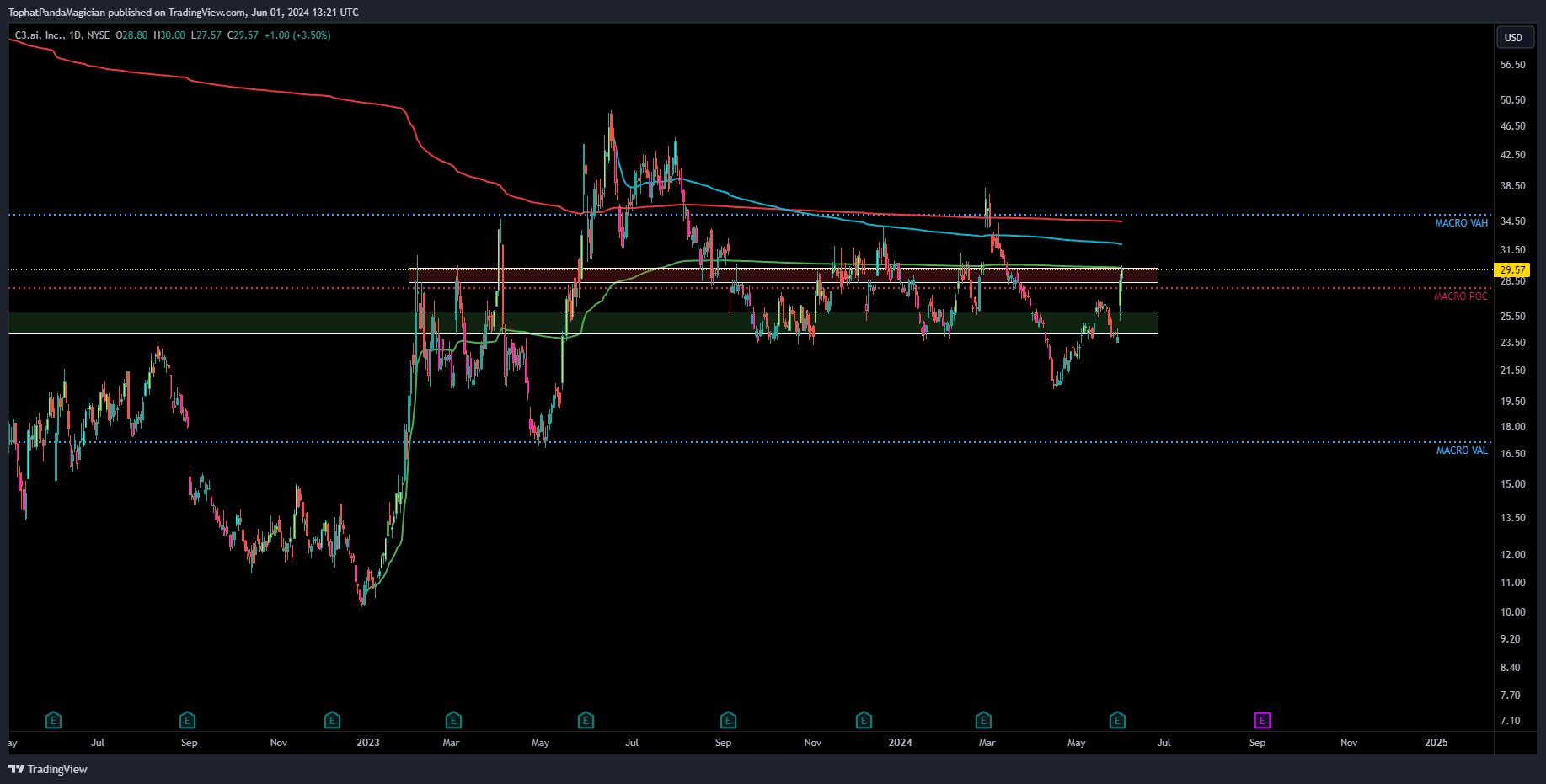Click the TophatPandaMagician published header text
This screenshot has height=784, width=1546.
coord(183,13)
